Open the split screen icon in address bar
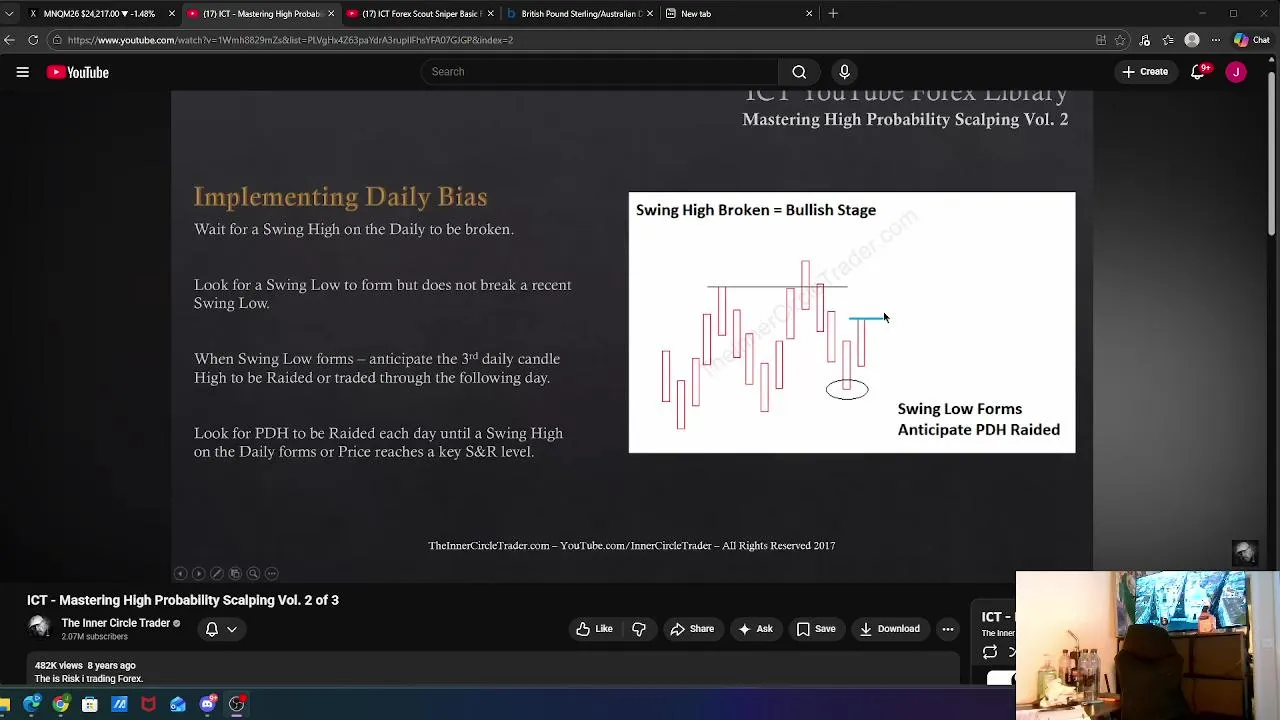1280x720 pixels. (1101, 40)
